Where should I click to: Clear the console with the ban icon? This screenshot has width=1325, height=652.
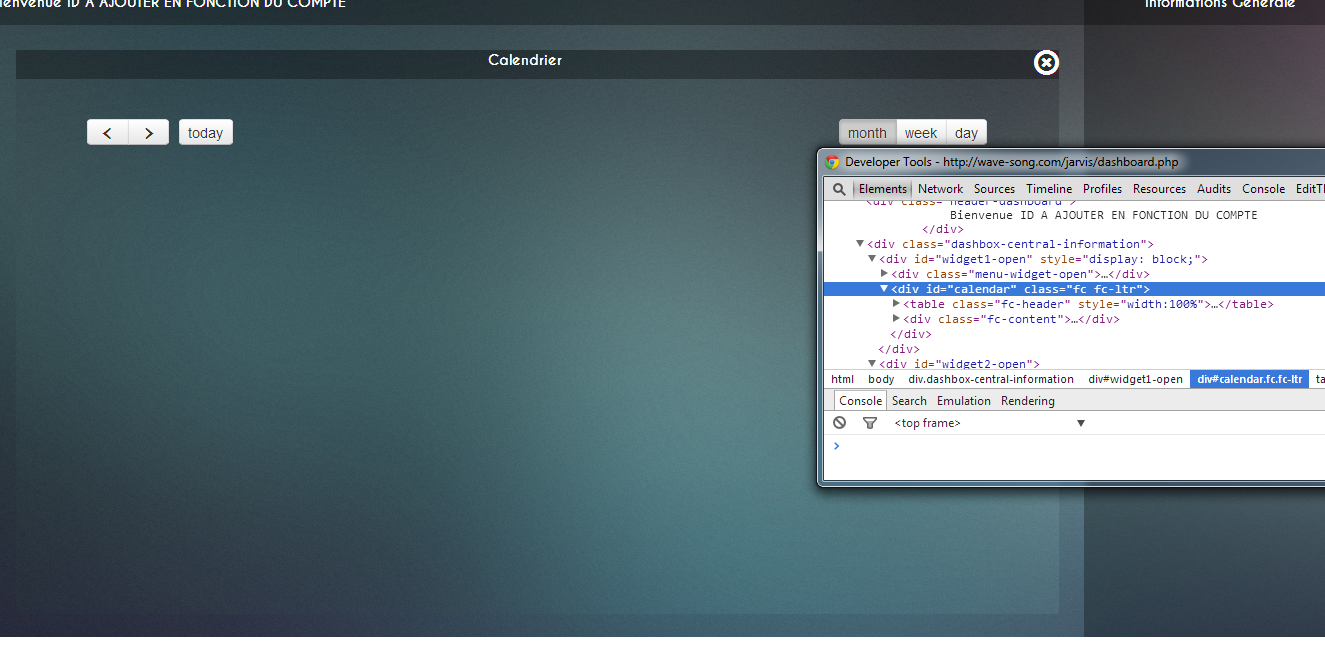click(840, 423)
